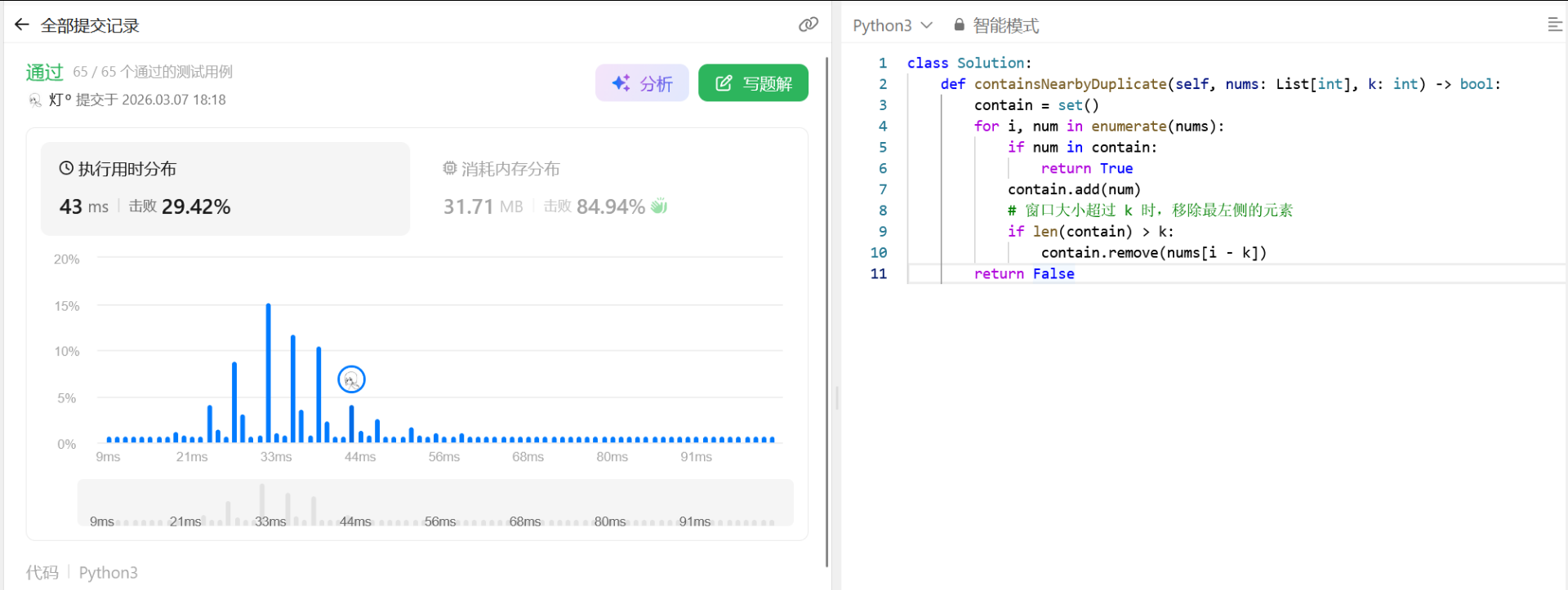Copy submission link via chain icon

[808, 24]
